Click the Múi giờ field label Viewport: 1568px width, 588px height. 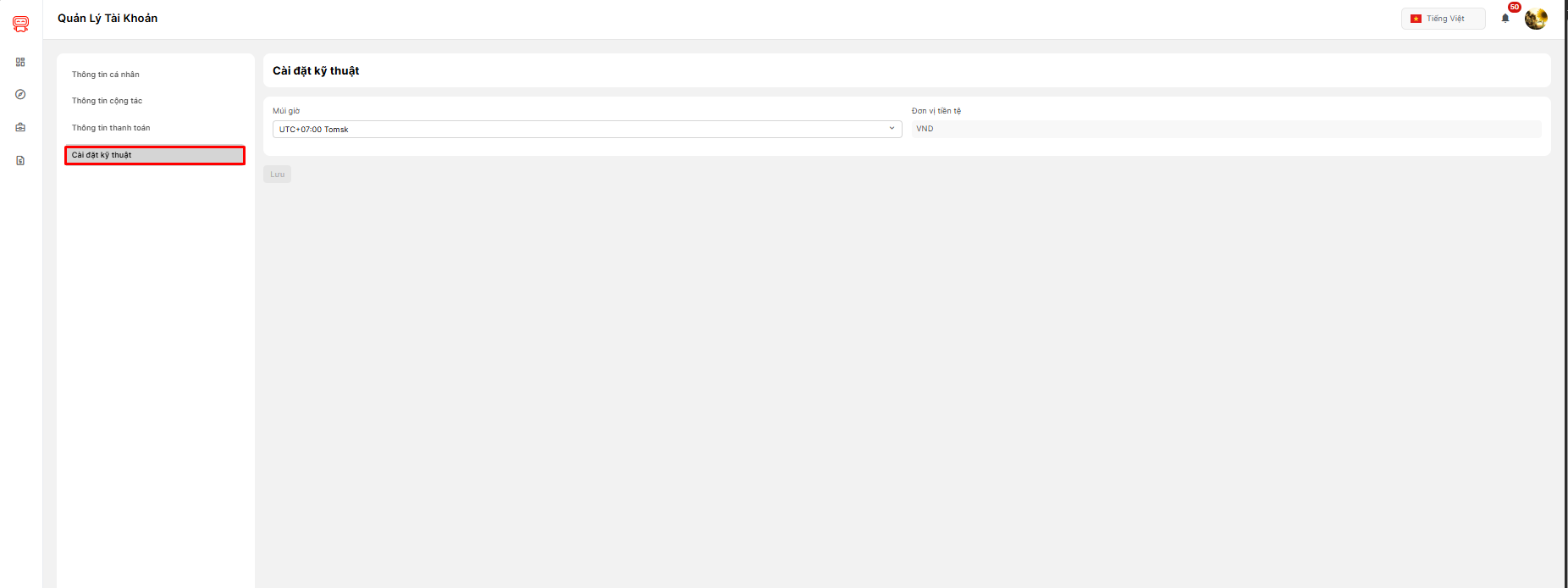coord(286,111)
